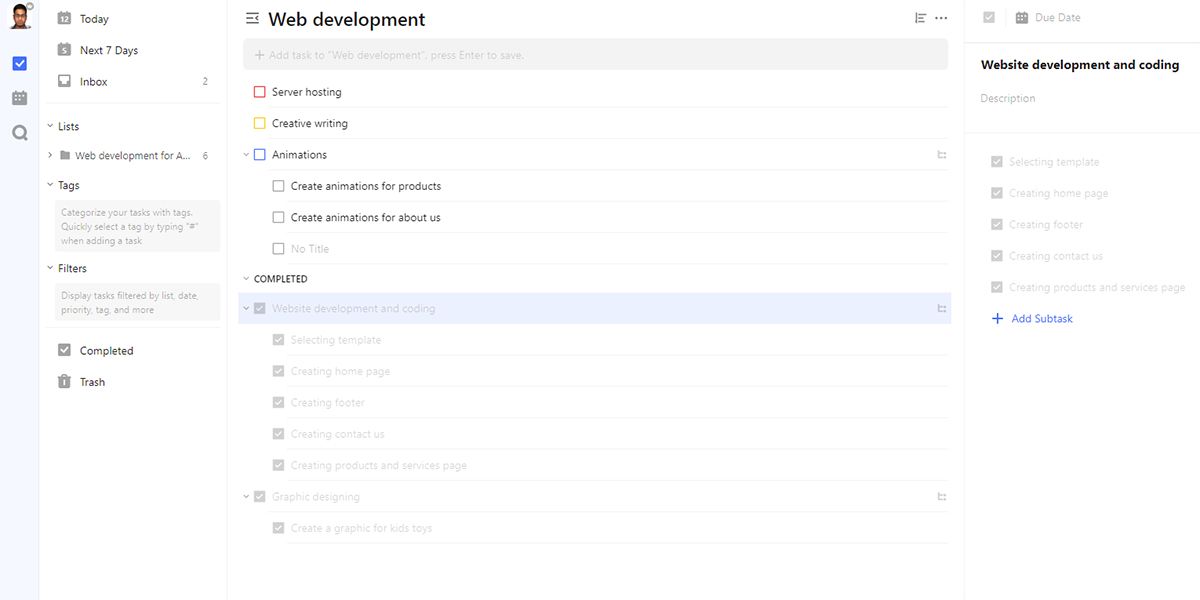Click the search magnifier icon in left rail
The image size is (1200, 600).
tap(19, 132)
